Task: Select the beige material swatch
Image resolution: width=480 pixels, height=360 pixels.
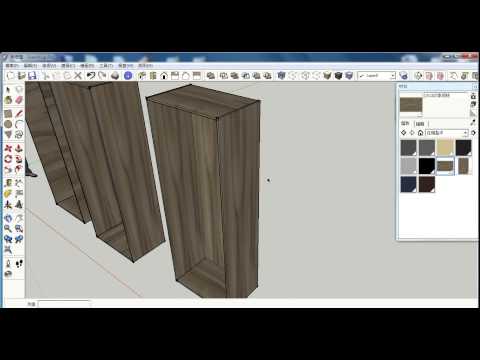Action: pos(445,148)
